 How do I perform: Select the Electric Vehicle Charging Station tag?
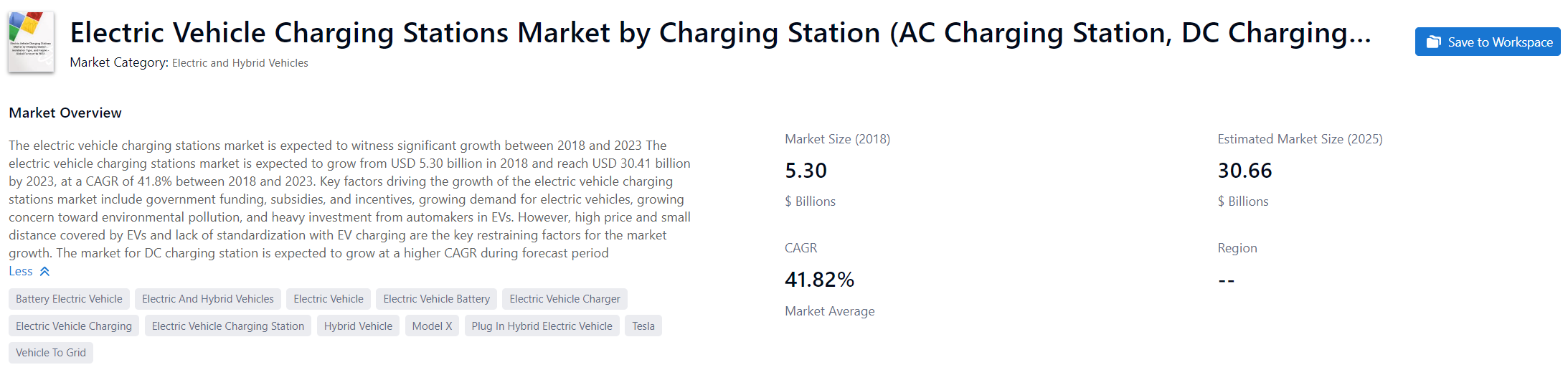228,326
